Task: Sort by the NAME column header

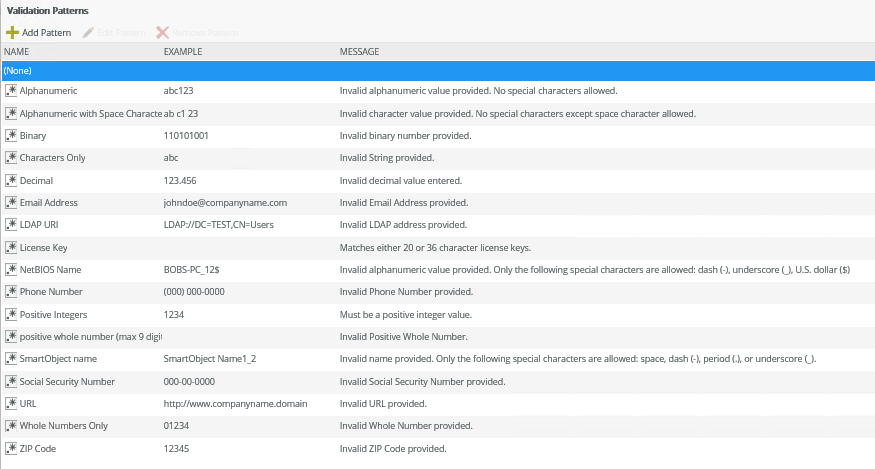Action: [17, 51]
